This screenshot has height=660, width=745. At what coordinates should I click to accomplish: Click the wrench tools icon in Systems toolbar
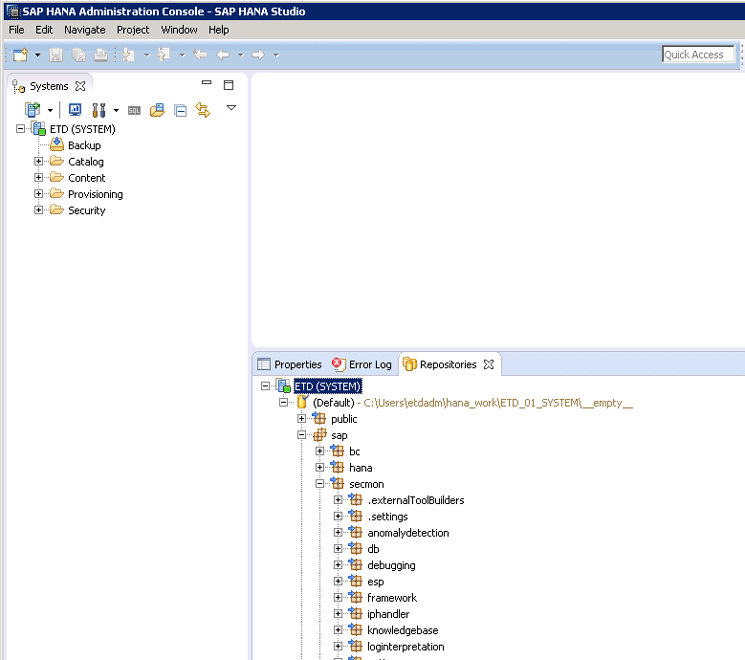(x=99, y=110)
